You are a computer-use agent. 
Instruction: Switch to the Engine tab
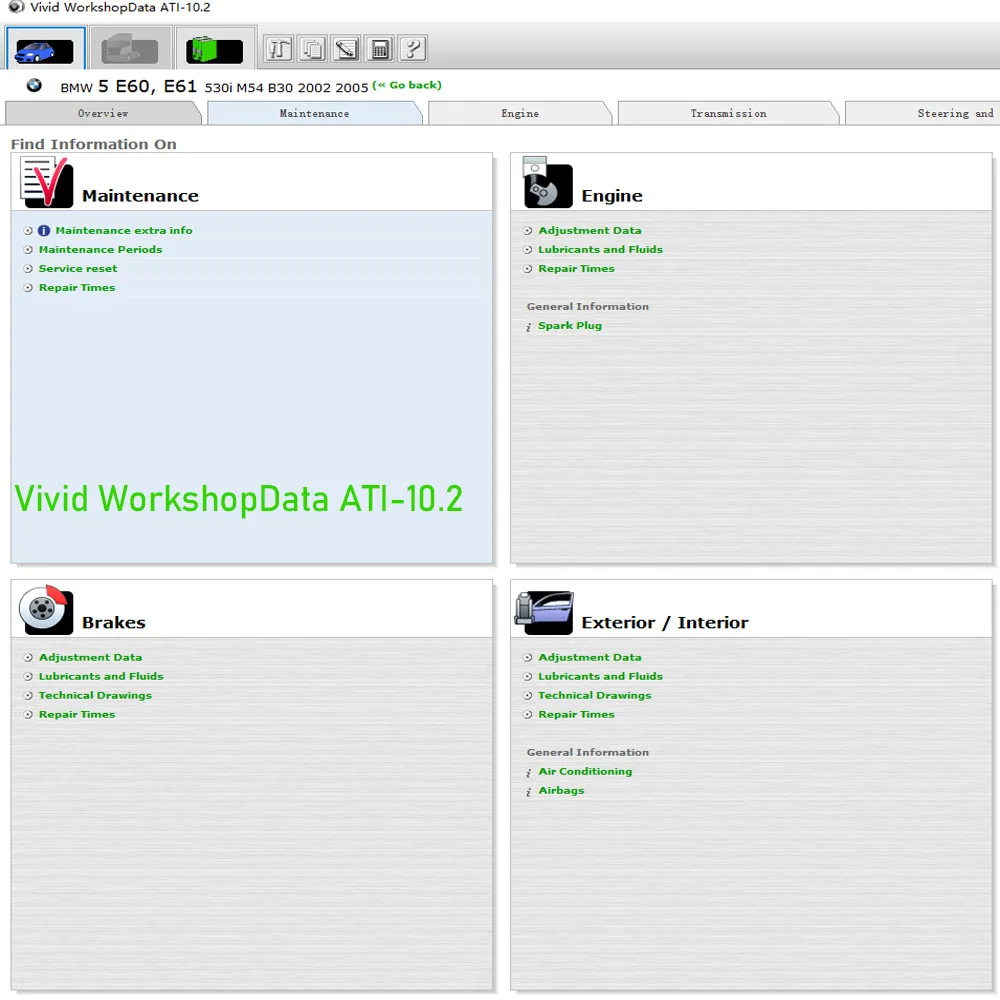520,114
